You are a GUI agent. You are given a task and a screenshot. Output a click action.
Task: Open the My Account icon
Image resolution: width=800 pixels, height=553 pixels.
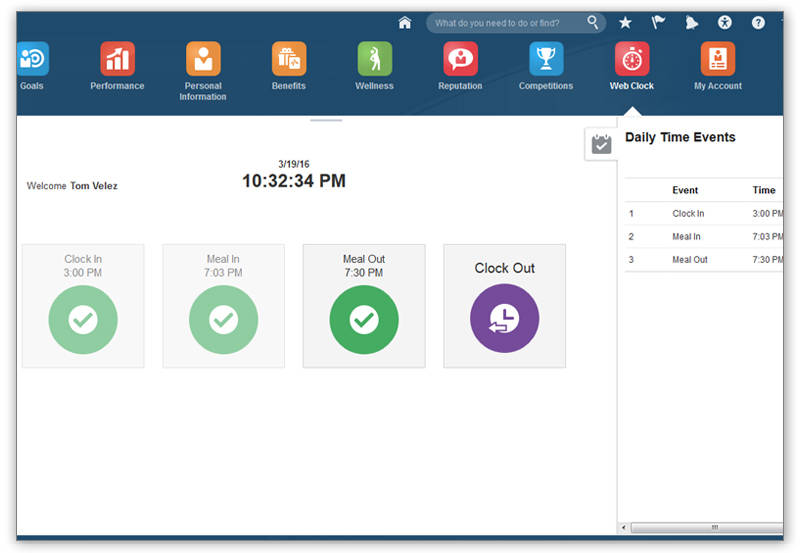pyautogui.click(x=718, y=59)
